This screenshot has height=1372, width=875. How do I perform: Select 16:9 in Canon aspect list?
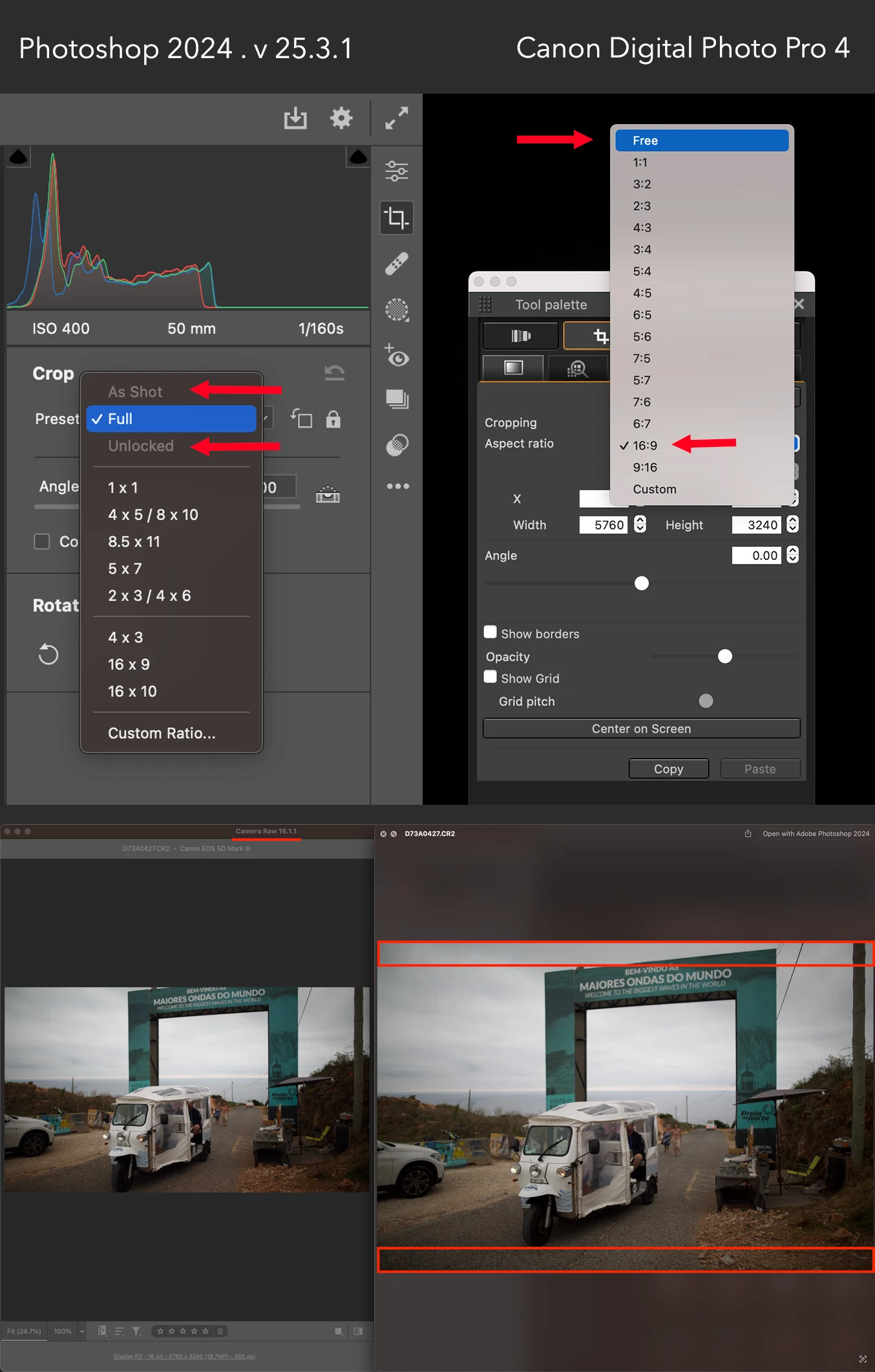(702, 446)
